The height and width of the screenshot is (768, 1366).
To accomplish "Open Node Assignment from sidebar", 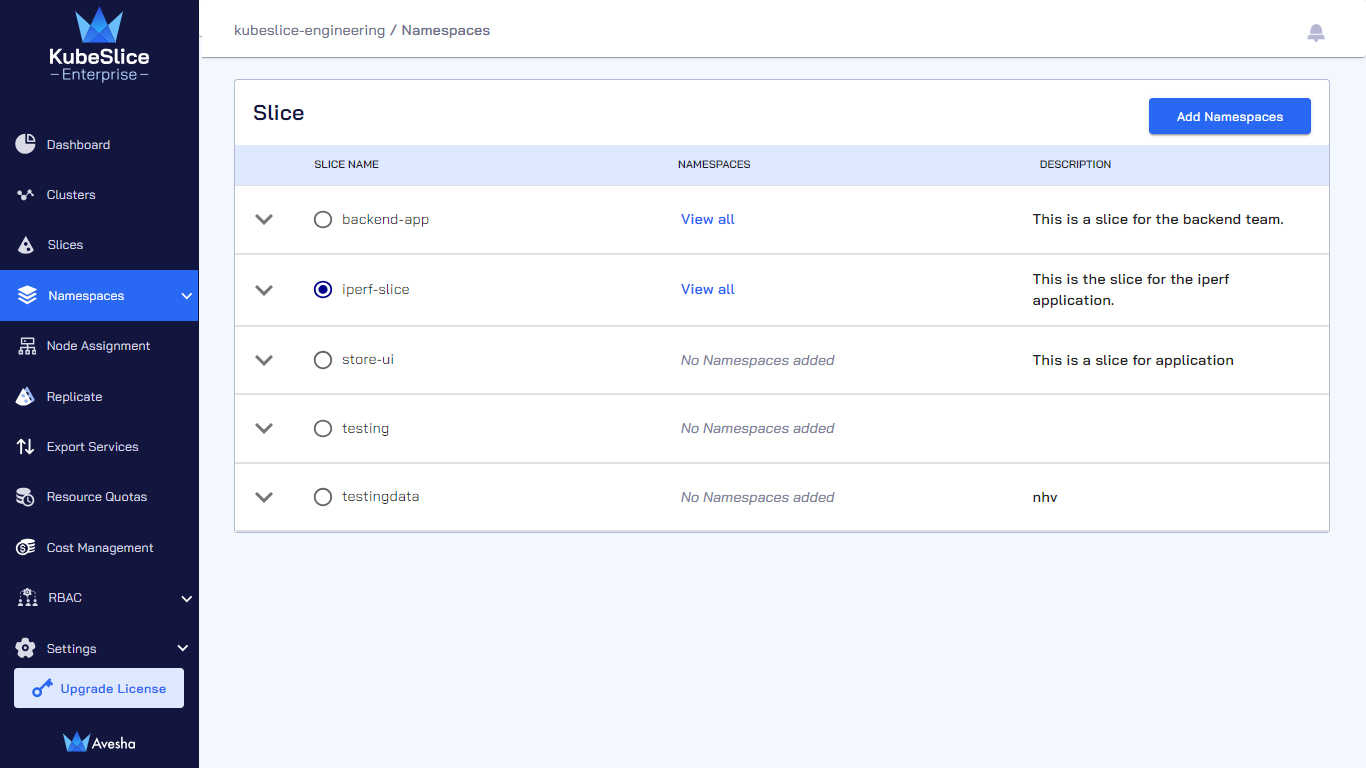I will 99,346.
